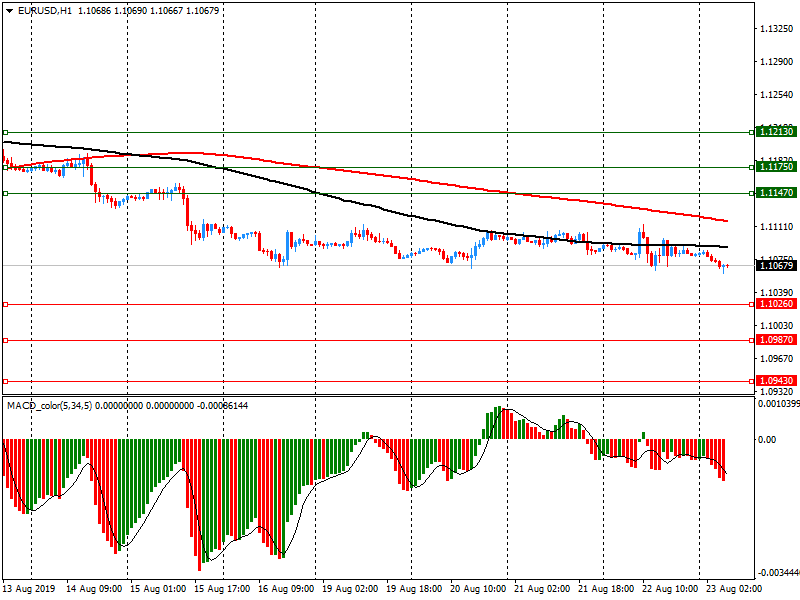Click the 1.10390 price axis label

[777, 293]
